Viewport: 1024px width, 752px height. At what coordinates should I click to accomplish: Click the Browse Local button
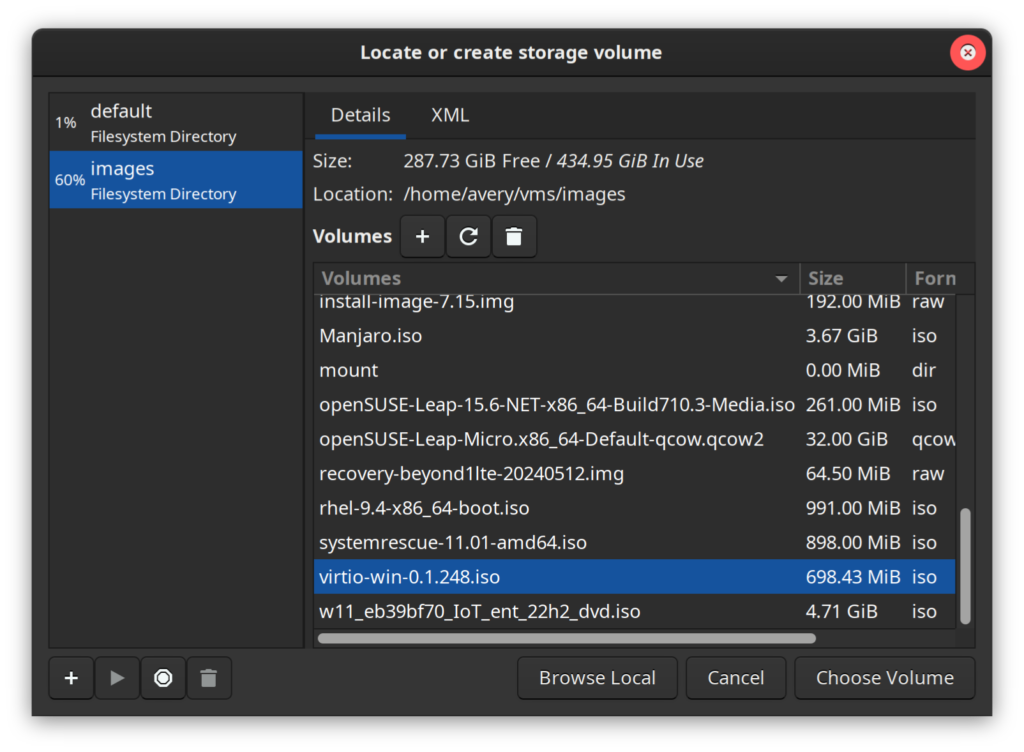(597, 678)
